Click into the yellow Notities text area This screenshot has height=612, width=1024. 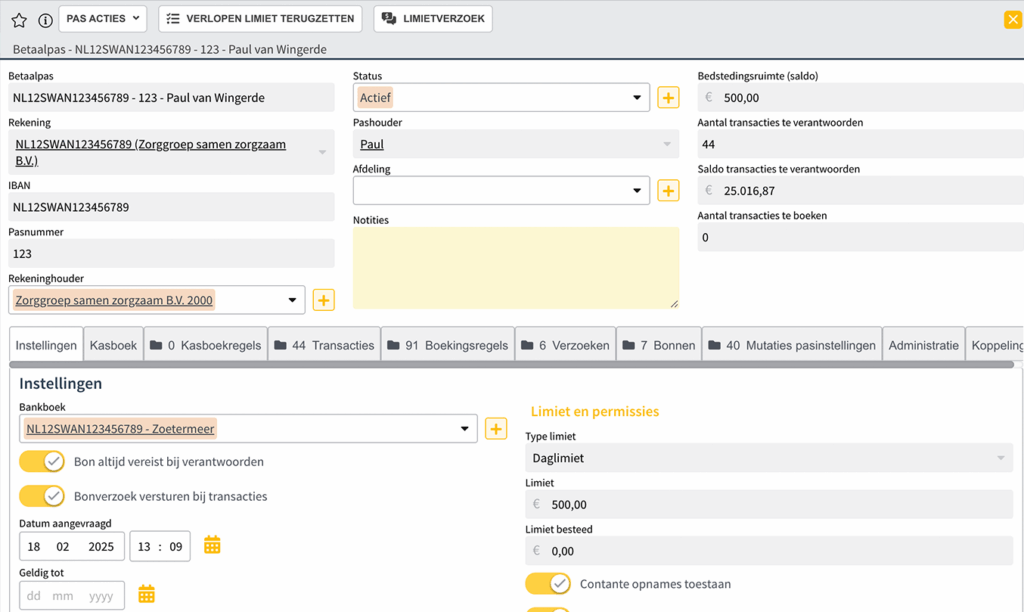[x=515, y=267]
